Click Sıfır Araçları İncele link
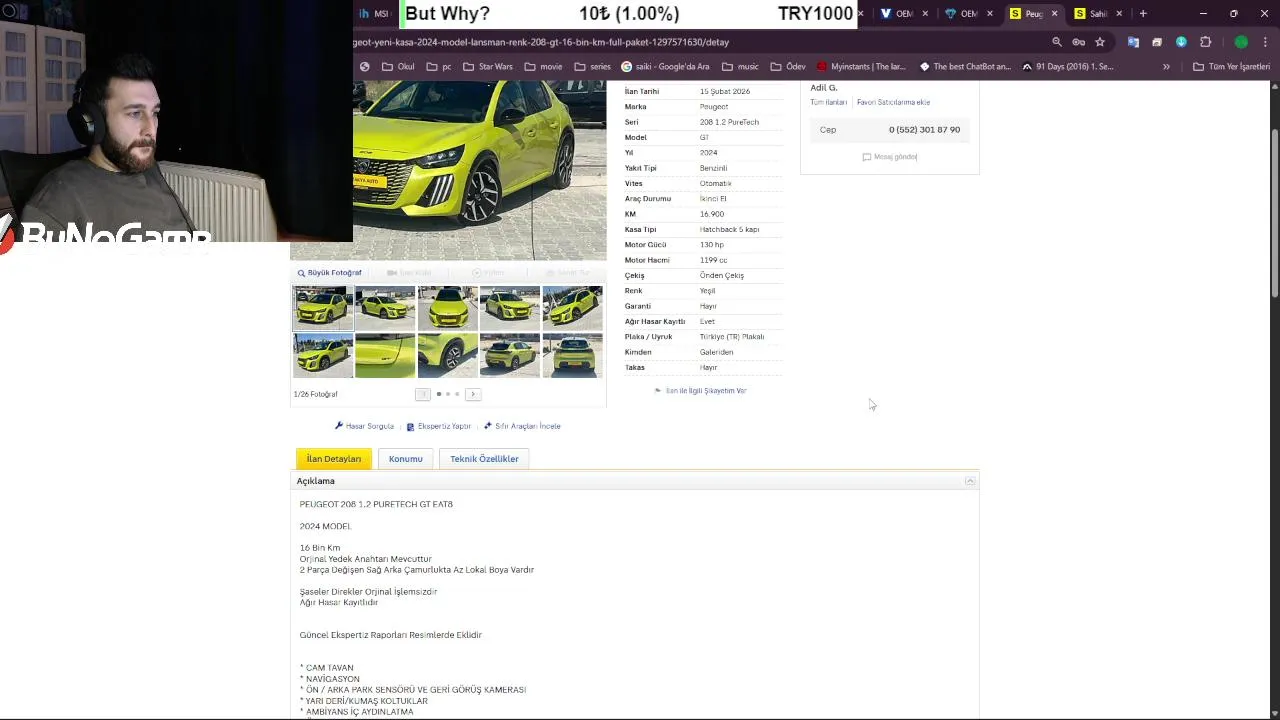 click(522, 426)
